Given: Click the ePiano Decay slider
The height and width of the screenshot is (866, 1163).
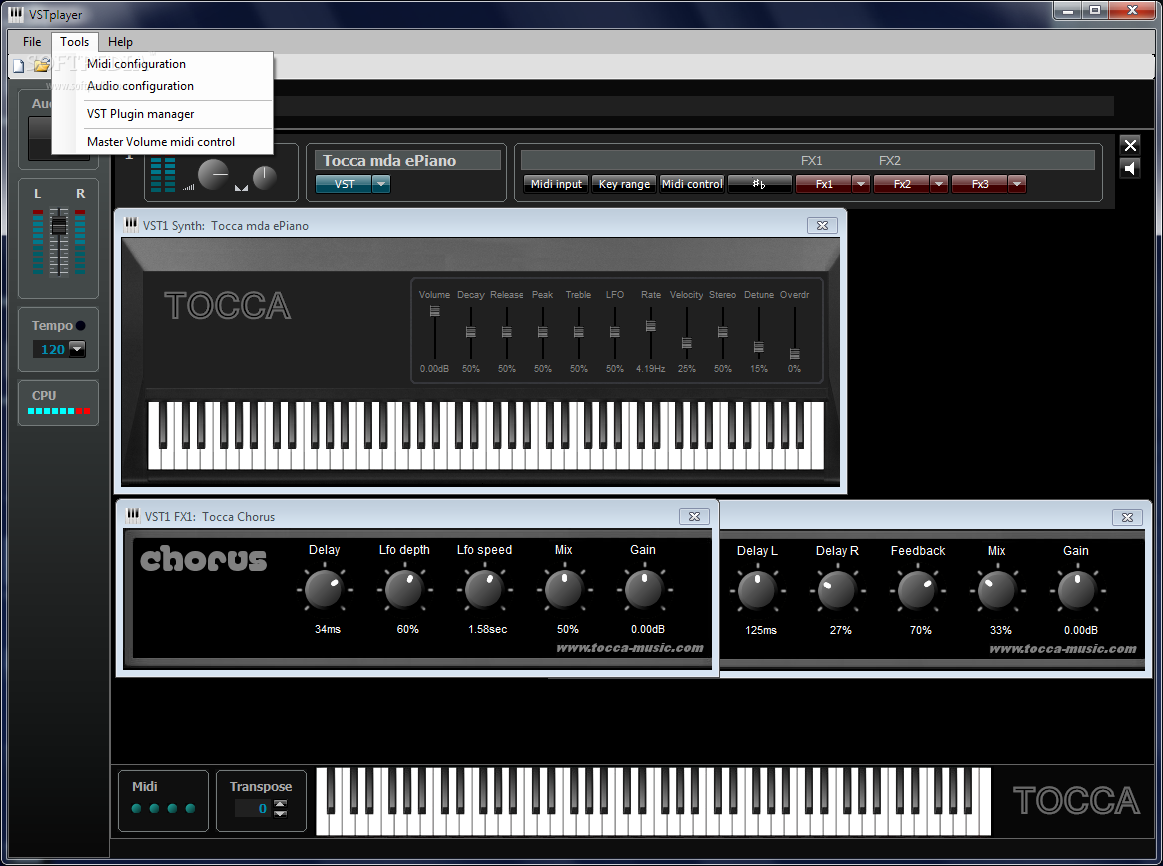Looking at the screenshot, I should [x=470, y=331].
